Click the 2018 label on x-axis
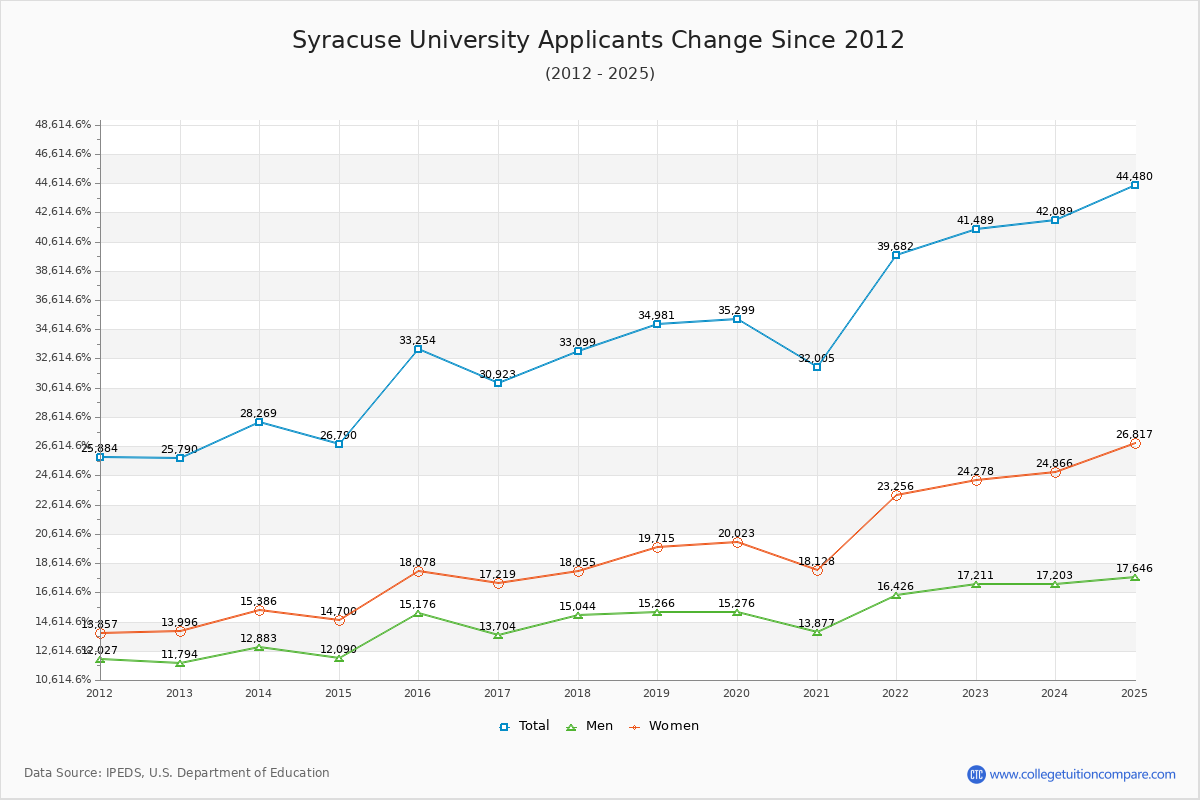This screenshot has height=800, width=1200. pos(577,693)
